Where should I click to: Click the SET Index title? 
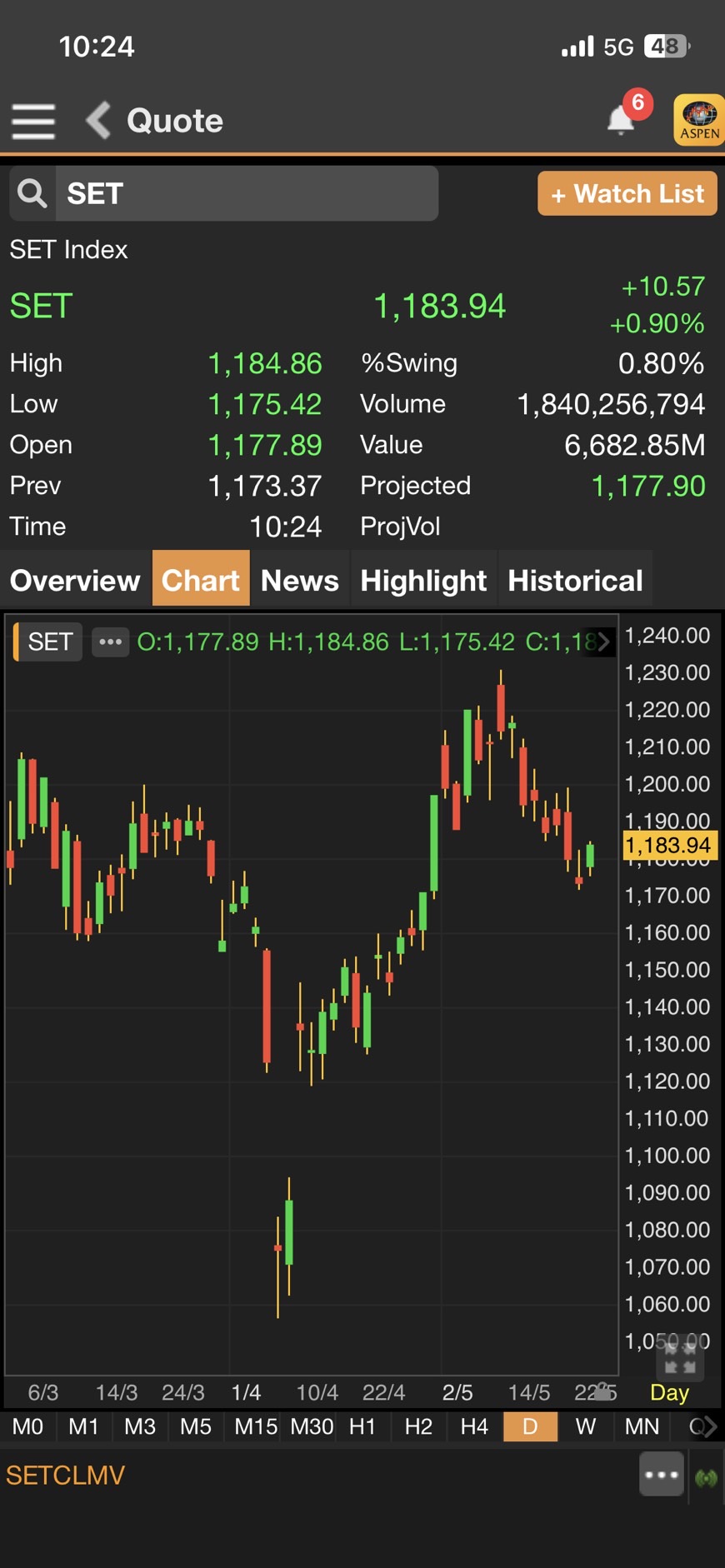point(68,249)
